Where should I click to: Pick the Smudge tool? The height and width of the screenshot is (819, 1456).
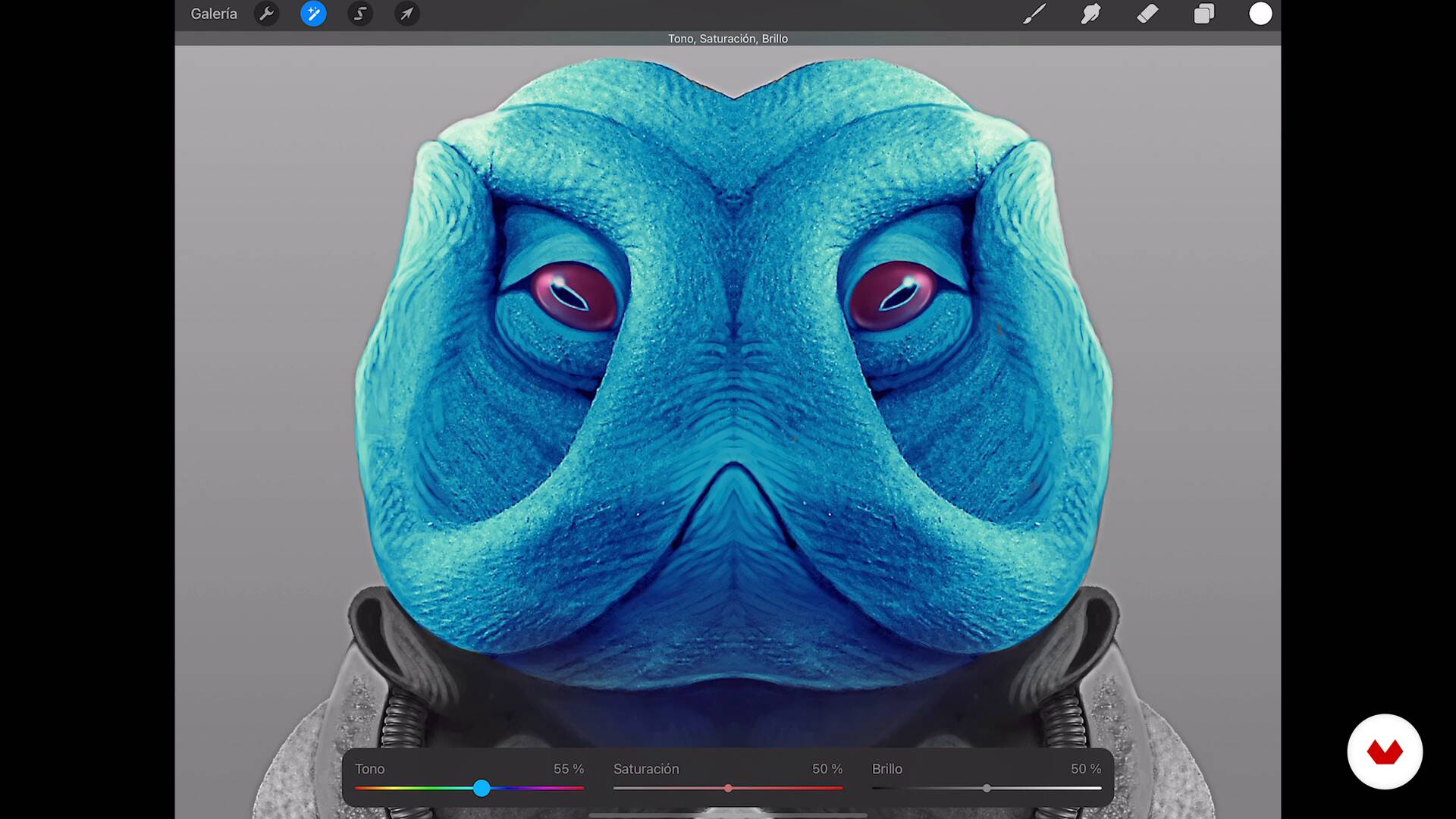[1090, 14]
